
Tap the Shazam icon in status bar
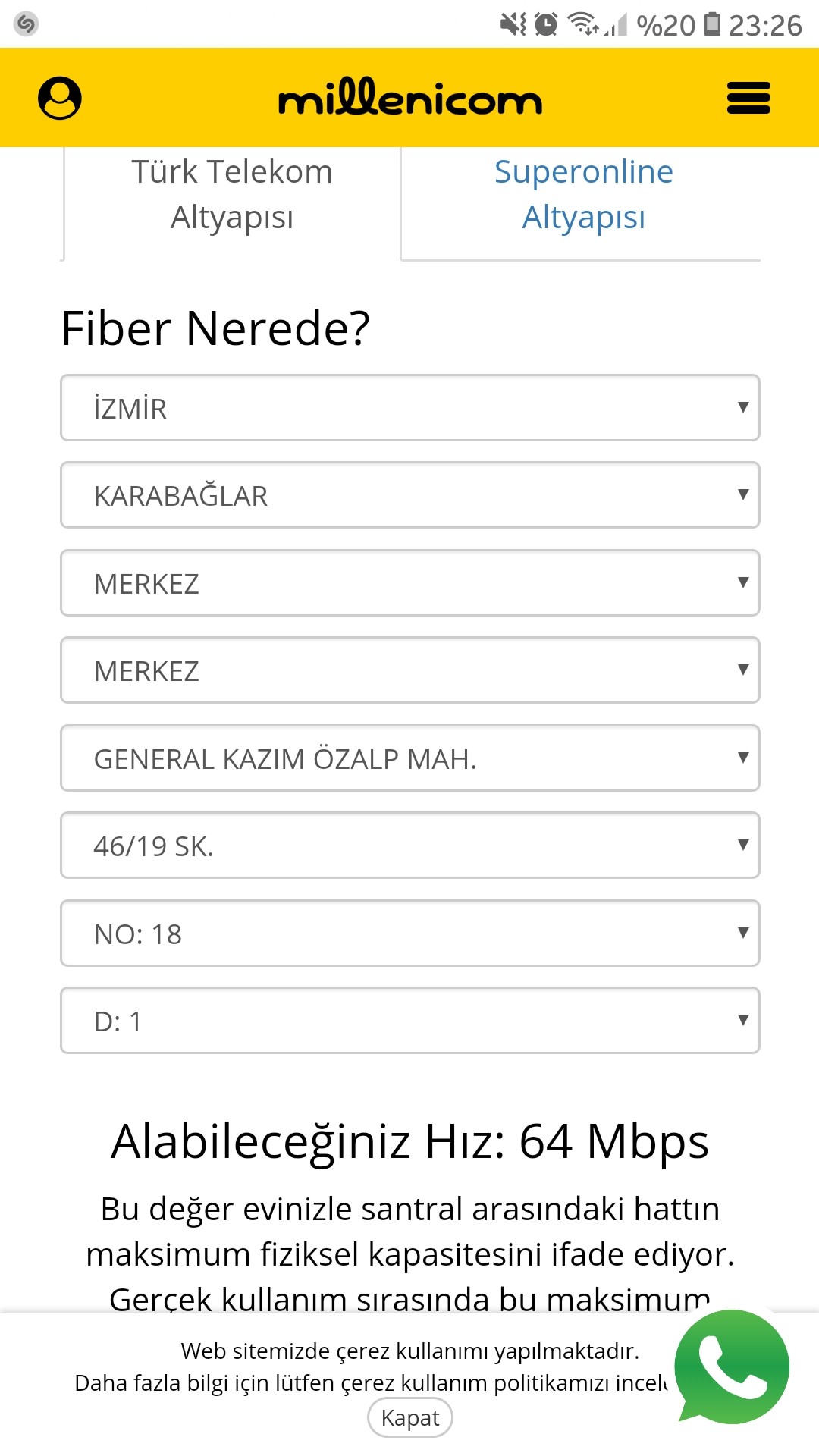[26, 24]
